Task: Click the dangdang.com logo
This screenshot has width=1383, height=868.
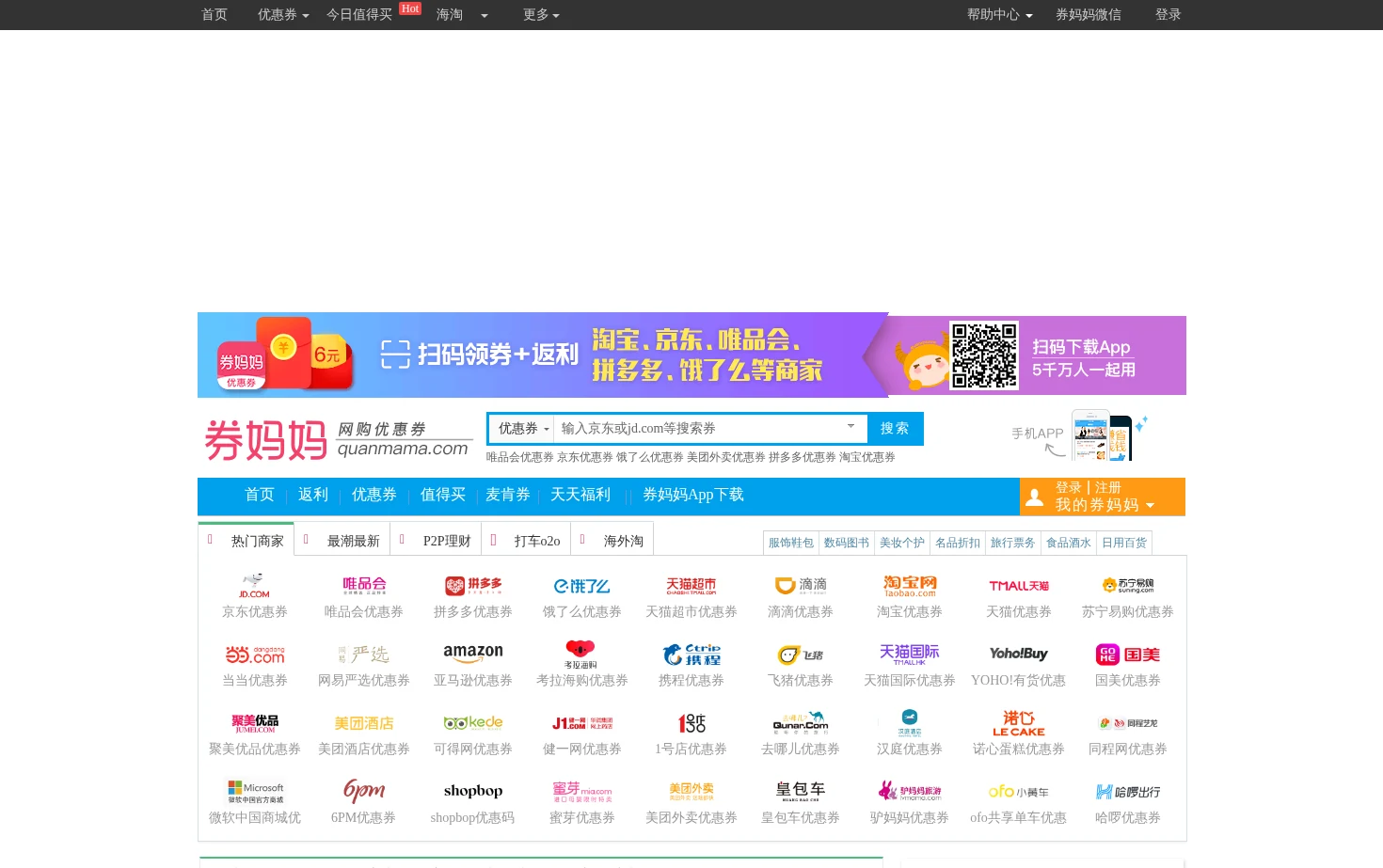Action: [x=254, y=654]
